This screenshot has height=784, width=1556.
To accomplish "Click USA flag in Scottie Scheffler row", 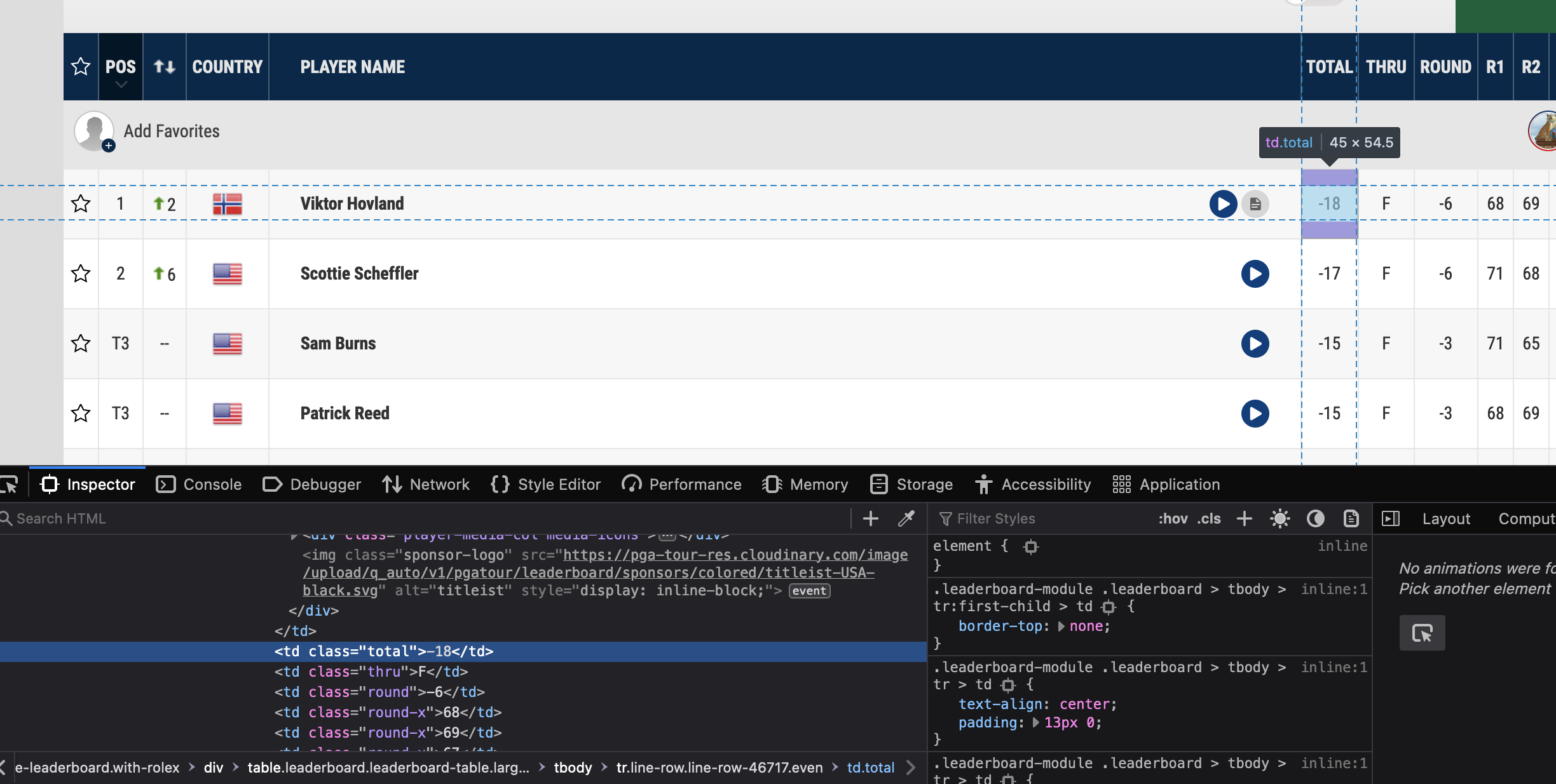I will click(228, 274).
